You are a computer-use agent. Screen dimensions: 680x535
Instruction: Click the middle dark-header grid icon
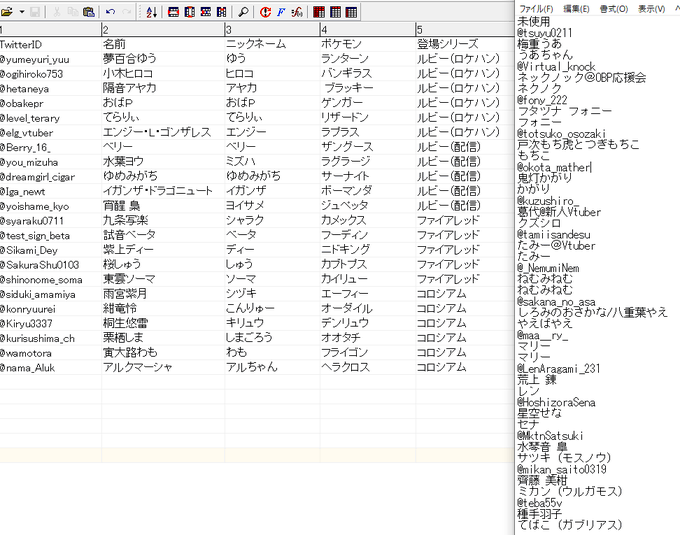pos(335,12)
